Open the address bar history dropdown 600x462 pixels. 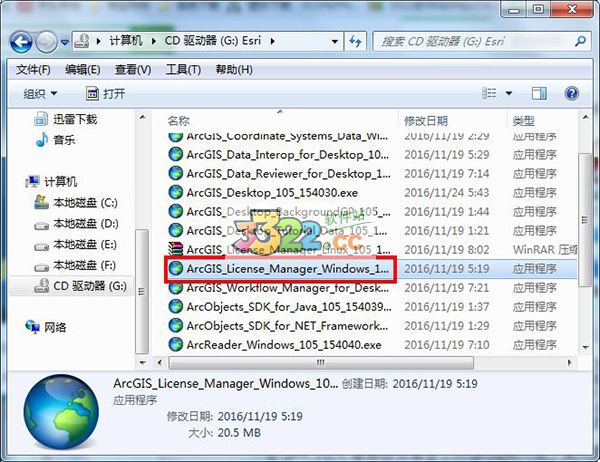coord(334,41)
